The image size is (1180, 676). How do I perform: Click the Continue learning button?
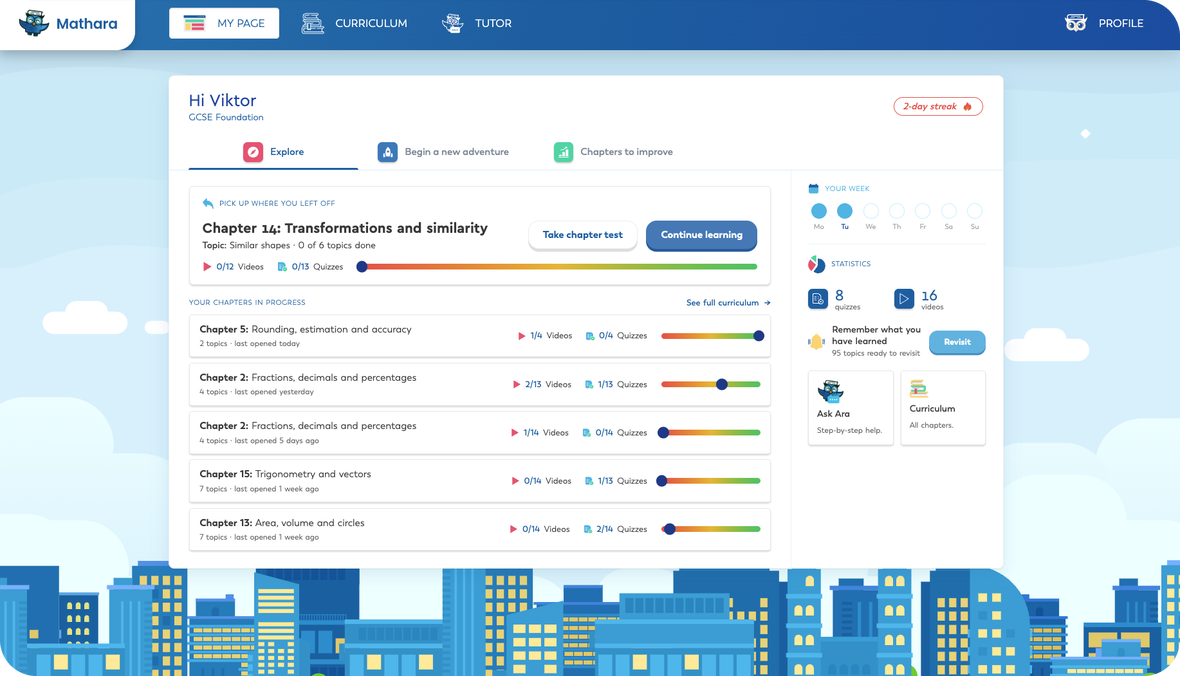pyautogui.click(x=701, y=235)
